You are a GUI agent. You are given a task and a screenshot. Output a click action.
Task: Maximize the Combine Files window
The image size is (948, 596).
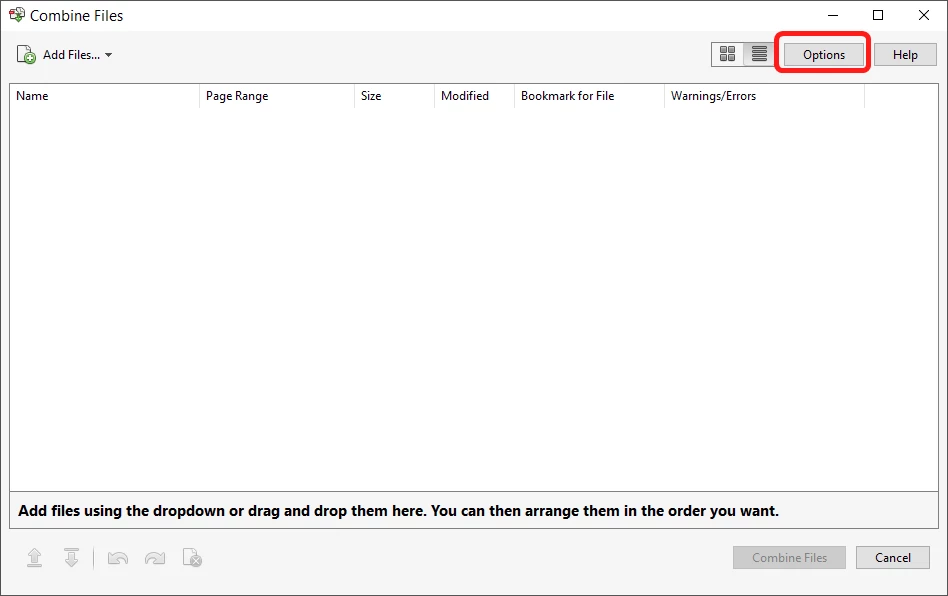tap(878, 15)
